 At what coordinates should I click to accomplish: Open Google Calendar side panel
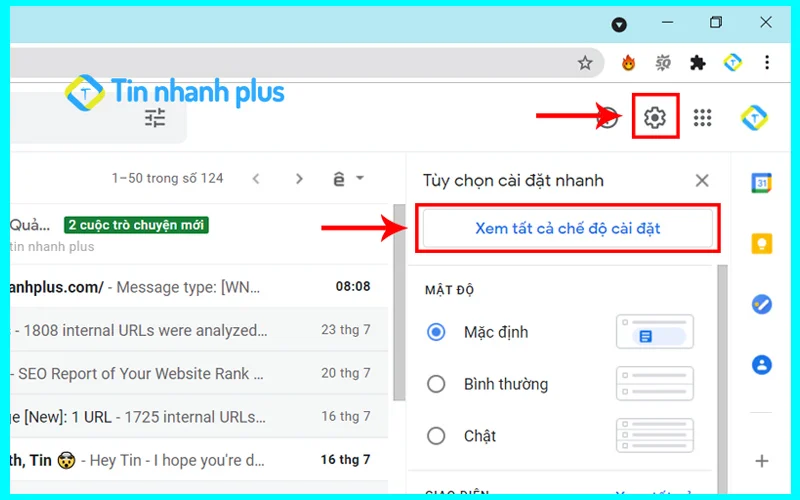pos(761,183)
